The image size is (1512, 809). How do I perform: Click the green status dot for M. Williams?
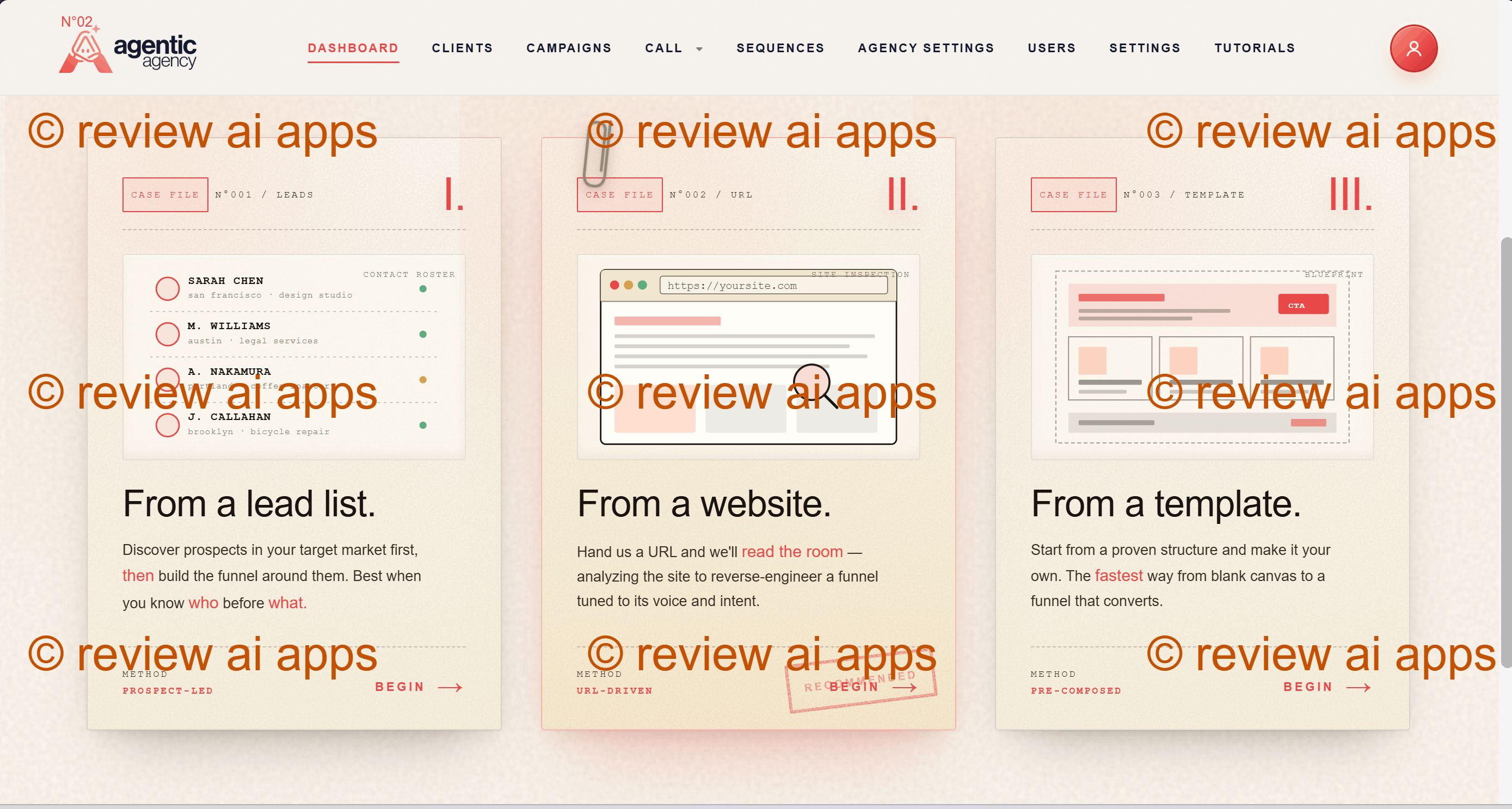point(422,334)
